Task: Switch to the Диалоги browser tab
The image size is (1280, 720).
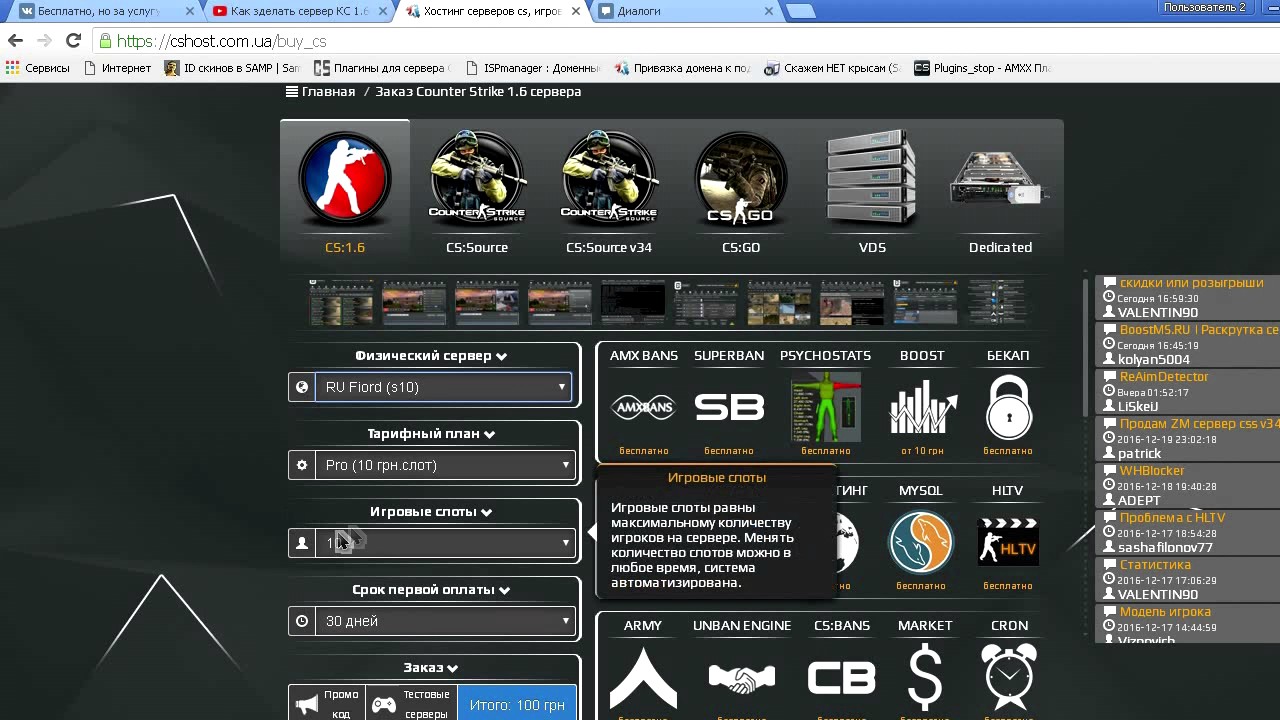Action: pyautogui.click(x=686, y=11)
